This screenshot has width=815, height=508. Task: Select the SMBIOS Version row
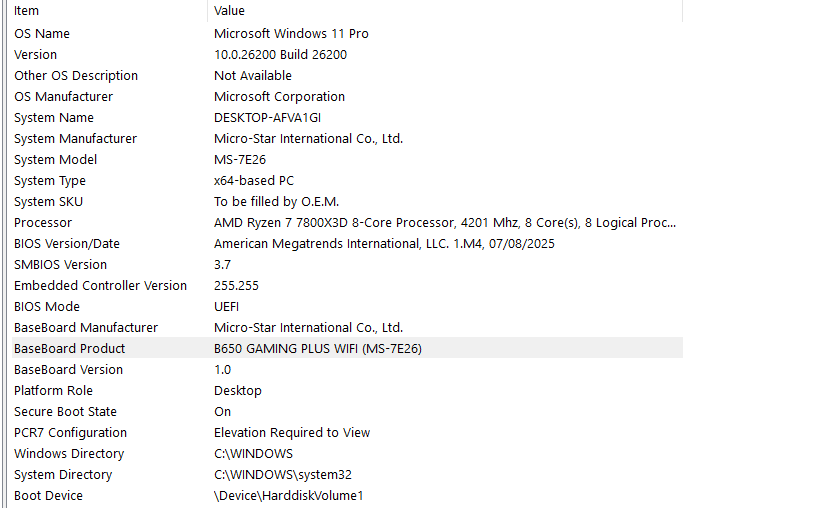click(x=60, y=265)
